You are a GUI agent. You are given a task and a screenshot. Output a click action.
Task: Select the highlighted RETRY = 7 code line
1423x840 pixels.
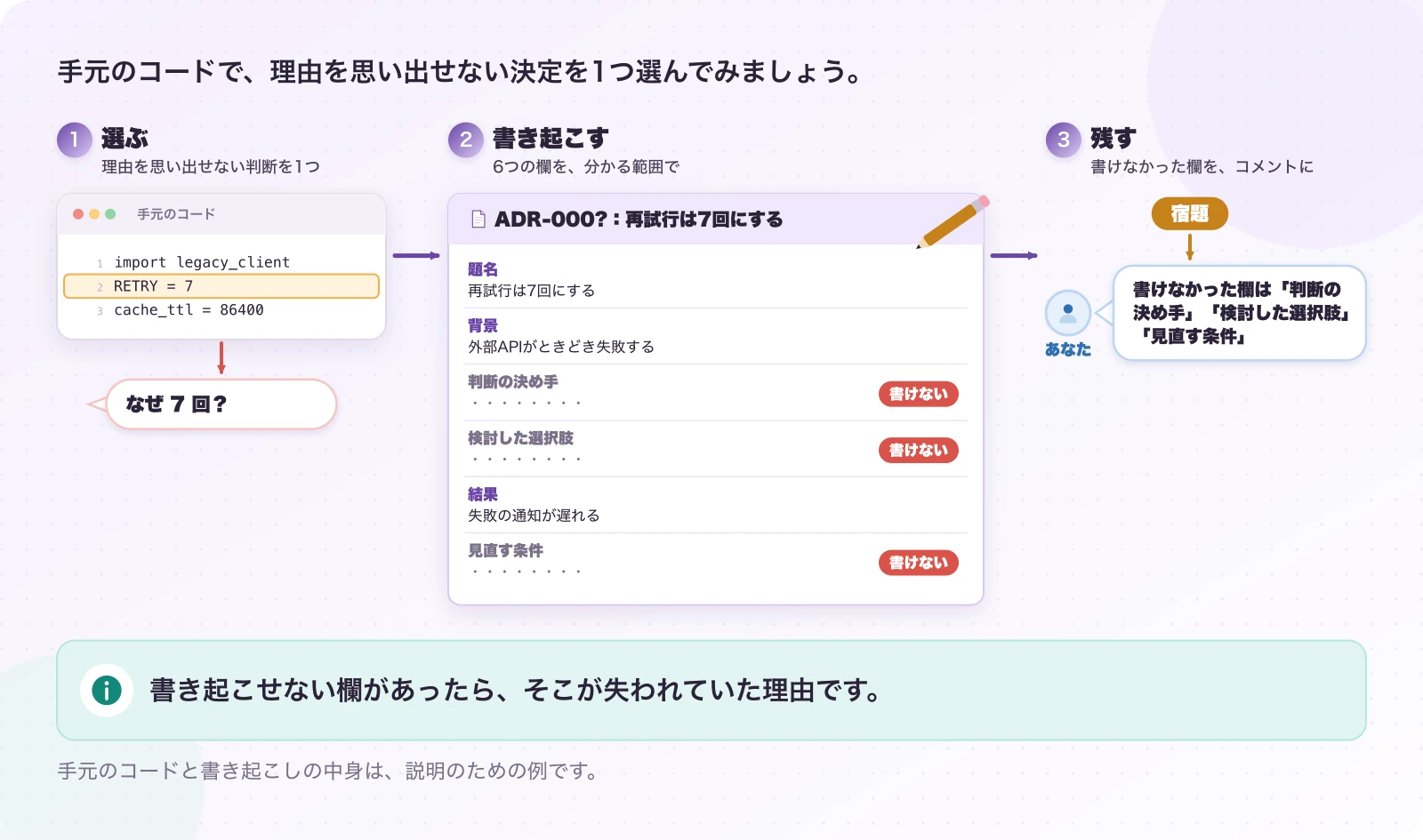point(221,286)
